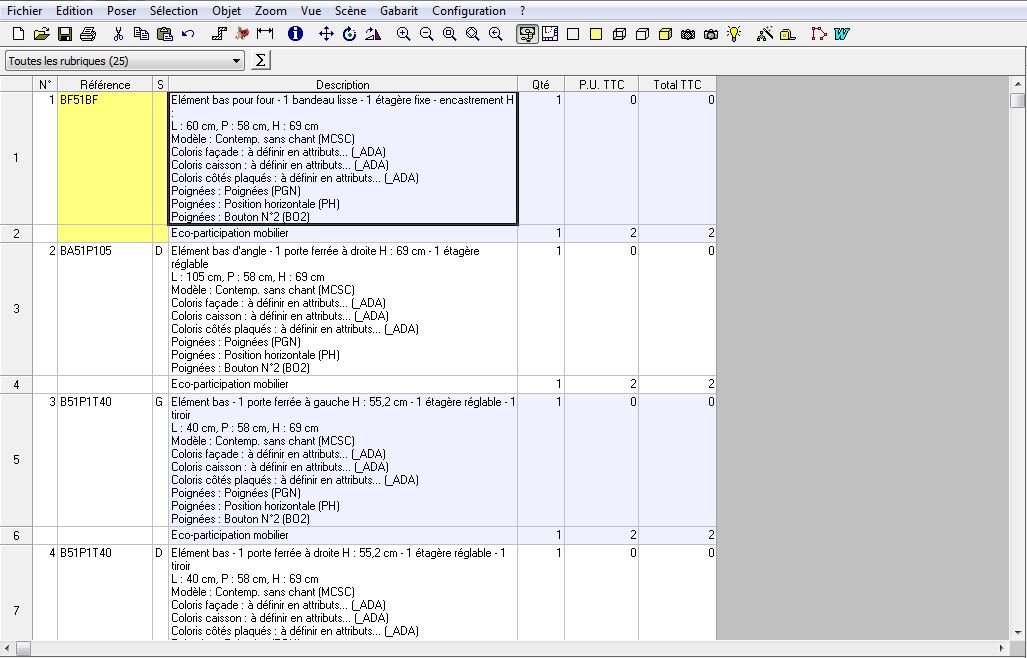Select the four-arrow Move tool
This screenshot has height=658, width=1027.
326,34
